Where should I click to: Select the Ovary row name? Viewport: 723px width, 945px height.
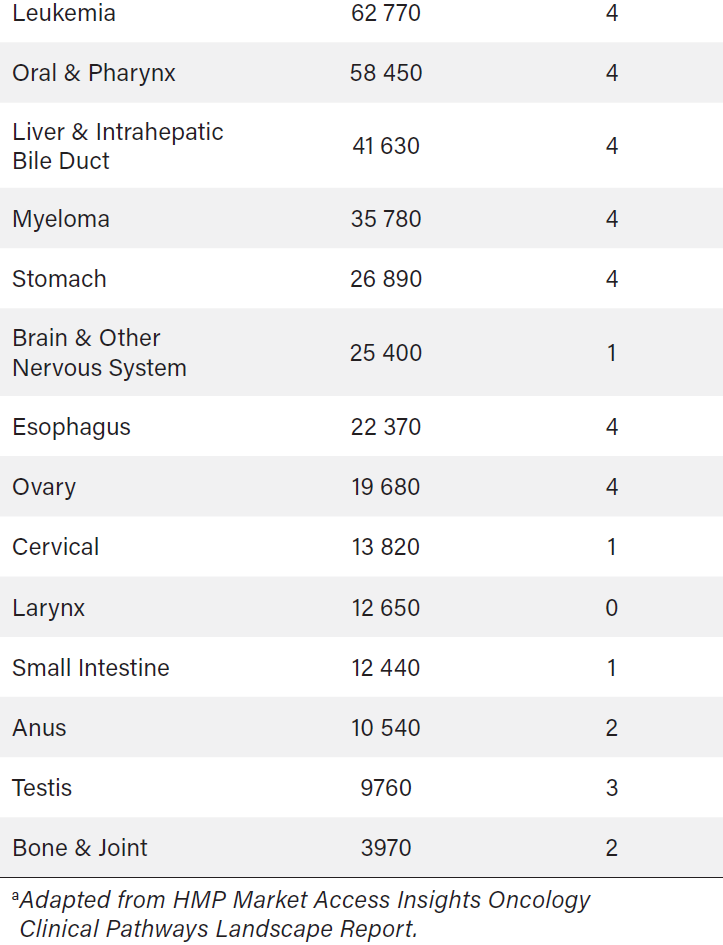(x=44, y=487)
